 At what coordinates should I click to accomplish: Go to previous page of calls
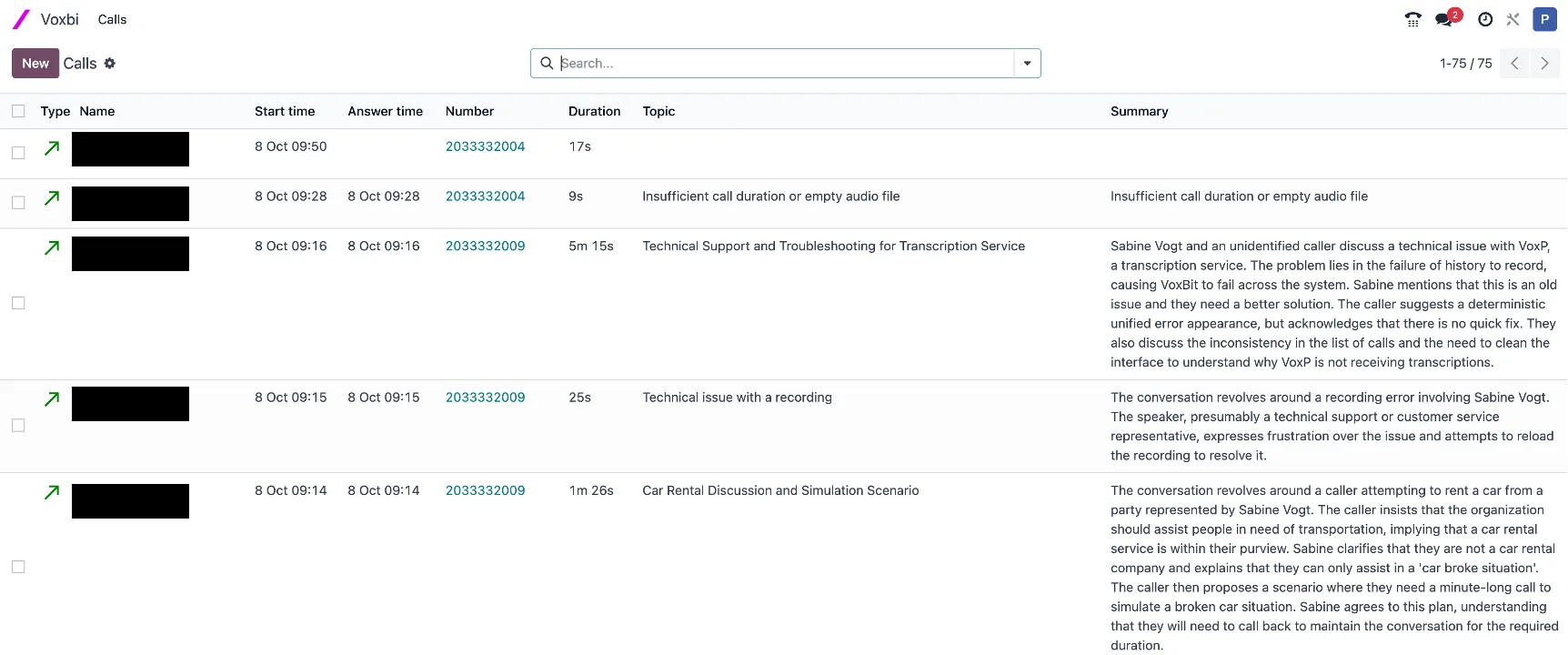1514,64
